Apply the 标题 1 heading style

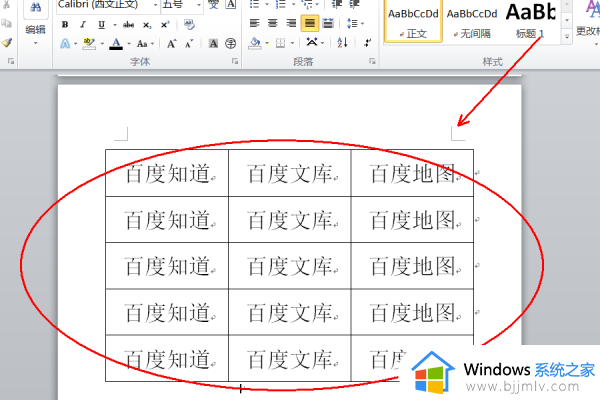[530, 22]
